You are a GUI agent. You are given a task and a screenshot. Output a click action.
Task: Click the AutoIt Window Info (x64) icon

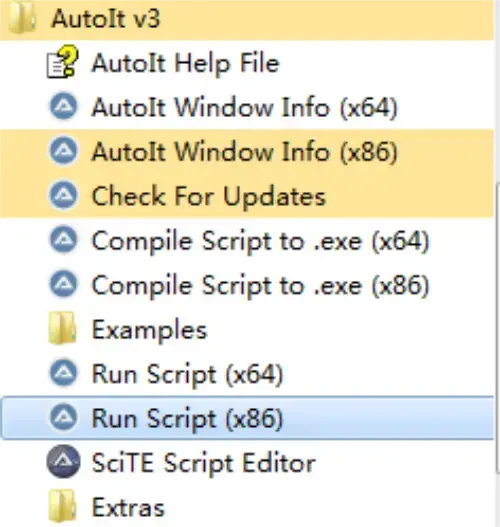(x=63, y=107)
